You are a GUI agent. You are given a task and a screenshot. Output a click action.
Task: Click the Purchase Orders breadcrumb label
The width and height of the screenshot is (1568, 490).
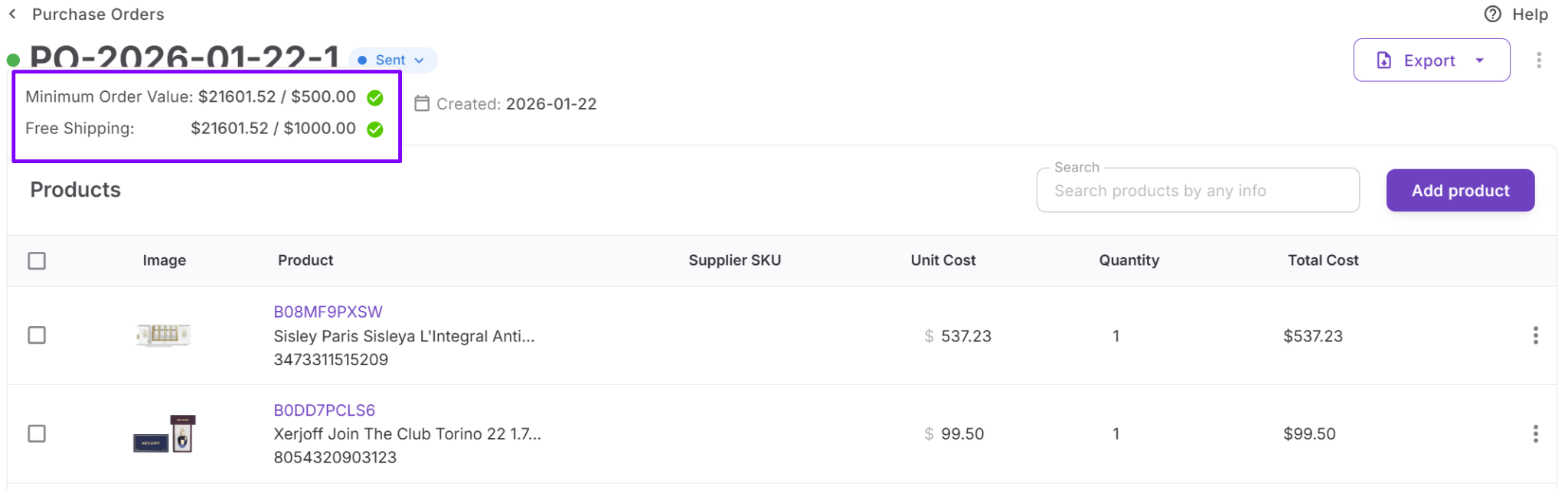[x=98, y=14]
